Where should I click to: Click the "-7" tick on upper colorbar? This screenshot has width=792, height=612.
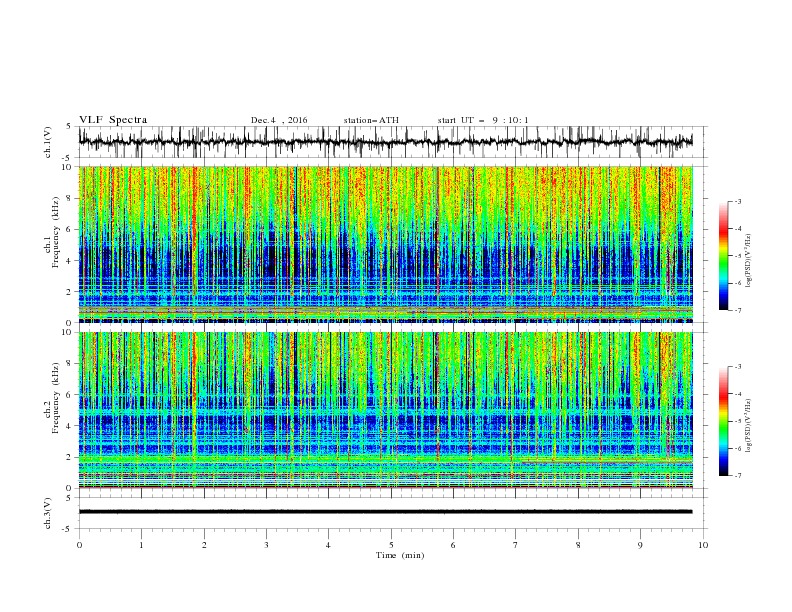coord(738,310)
